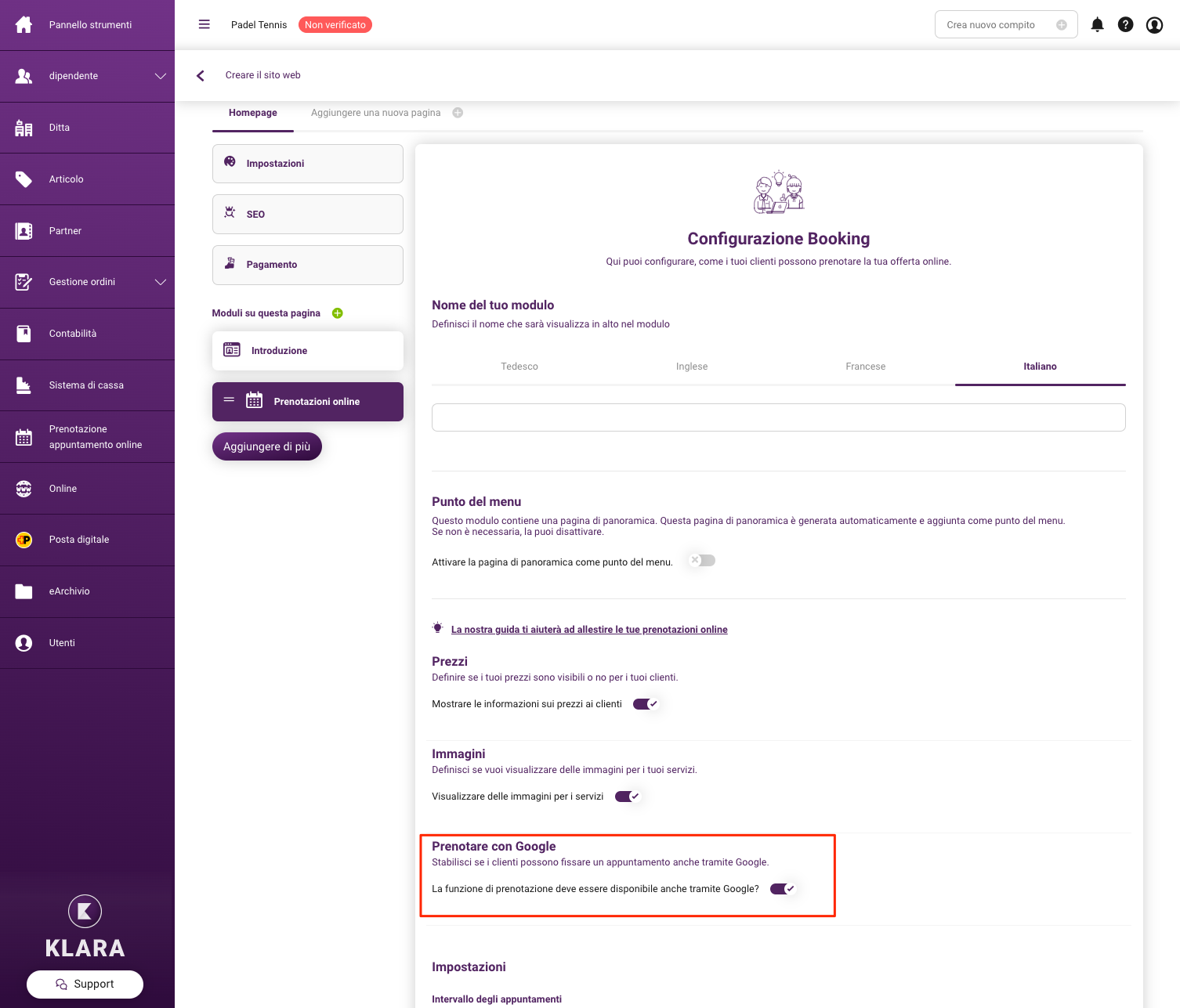Viewport: 1180px width, 1008px height.
Task: Disable showing price information to clients
Action: (x=646, y=704)
